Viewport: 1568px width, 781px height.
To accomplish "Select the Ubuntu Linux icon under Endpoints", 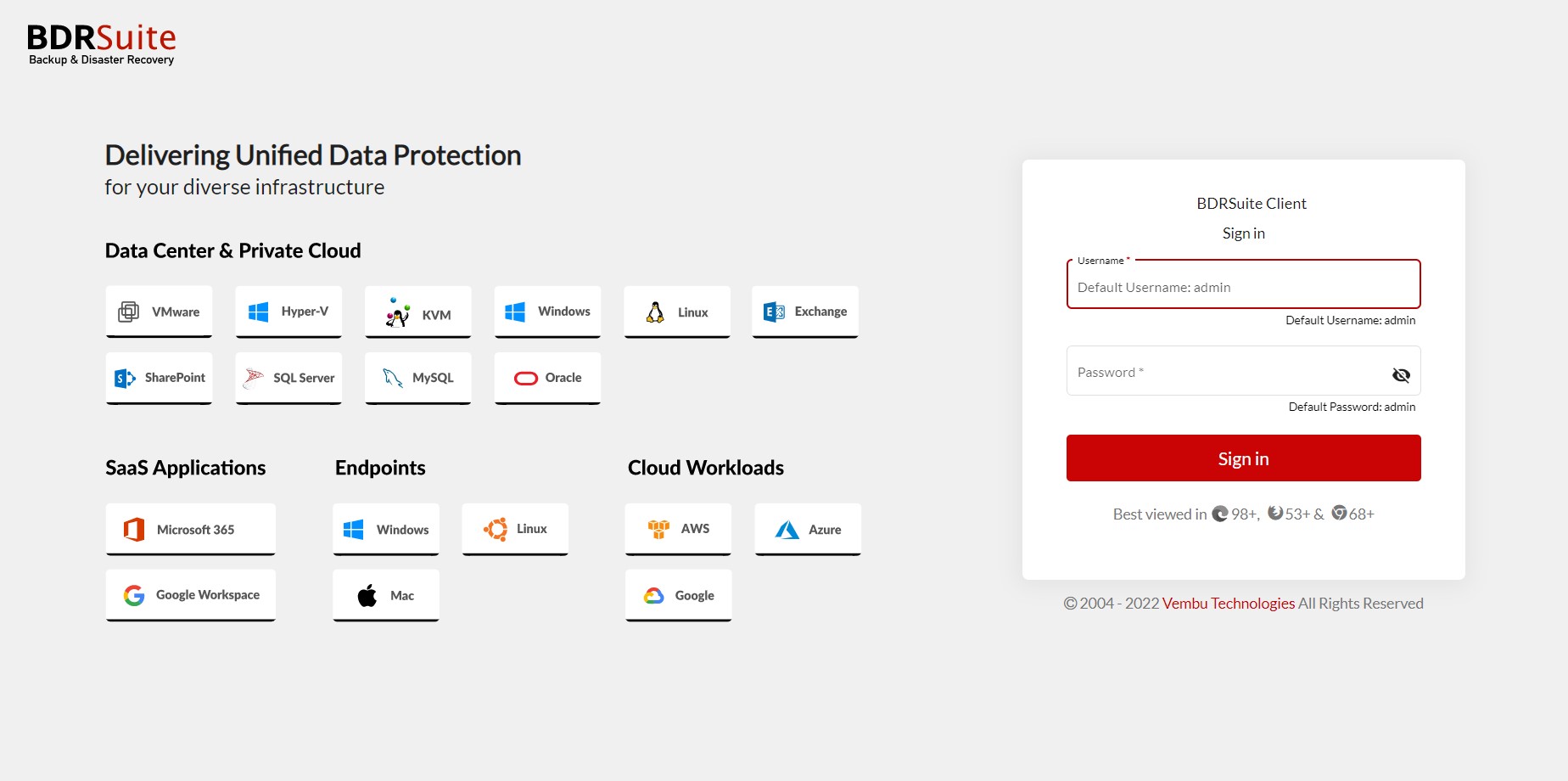I will point(496,529).
